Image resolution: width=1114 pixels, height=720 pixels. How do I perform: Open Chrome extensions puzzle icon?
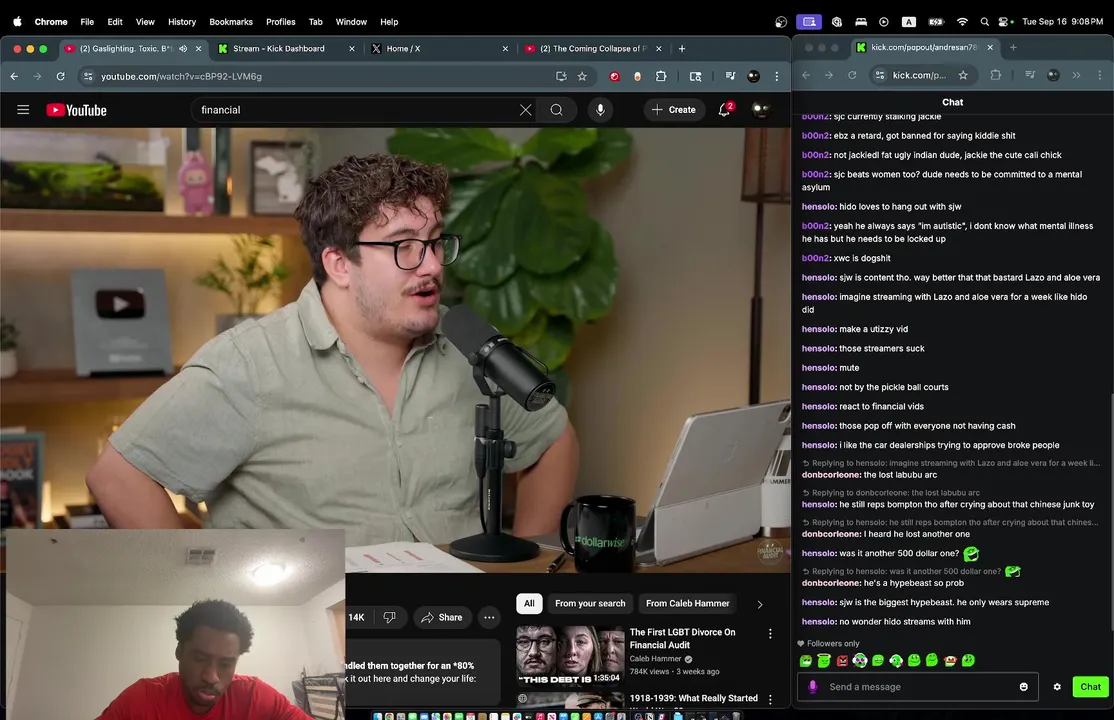[x=661, y=76]
